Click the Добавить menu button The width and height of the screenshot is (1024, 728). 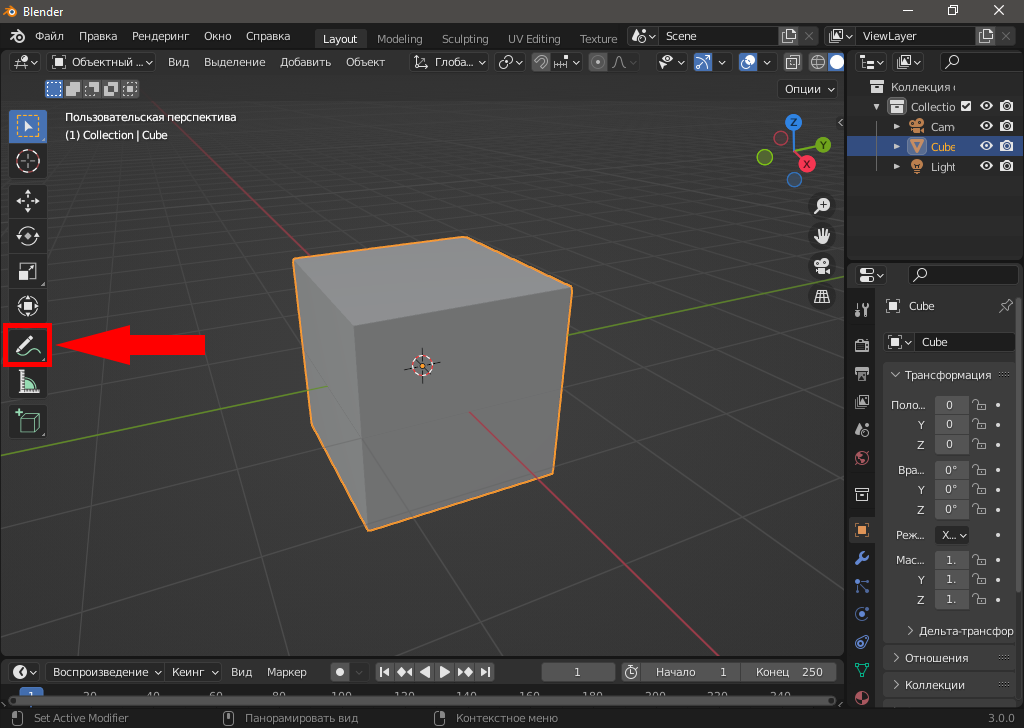point(305,62)
